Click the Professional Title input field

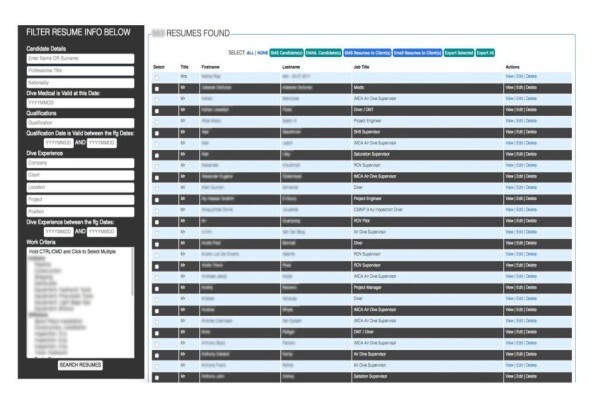[80, 70]
